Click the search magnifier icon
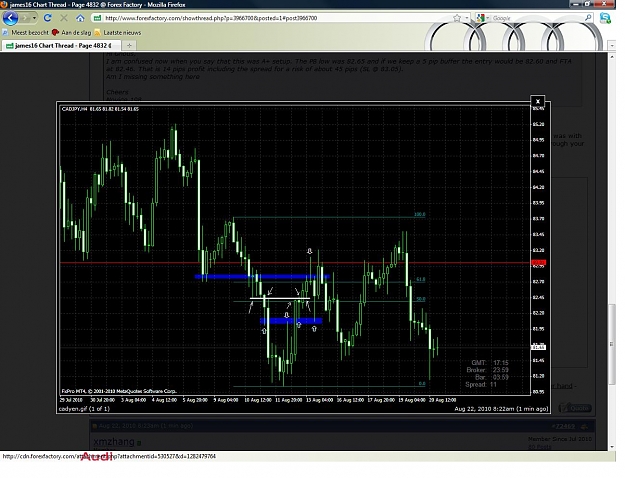The image size is (625, 478). click(x=588, y=18)
